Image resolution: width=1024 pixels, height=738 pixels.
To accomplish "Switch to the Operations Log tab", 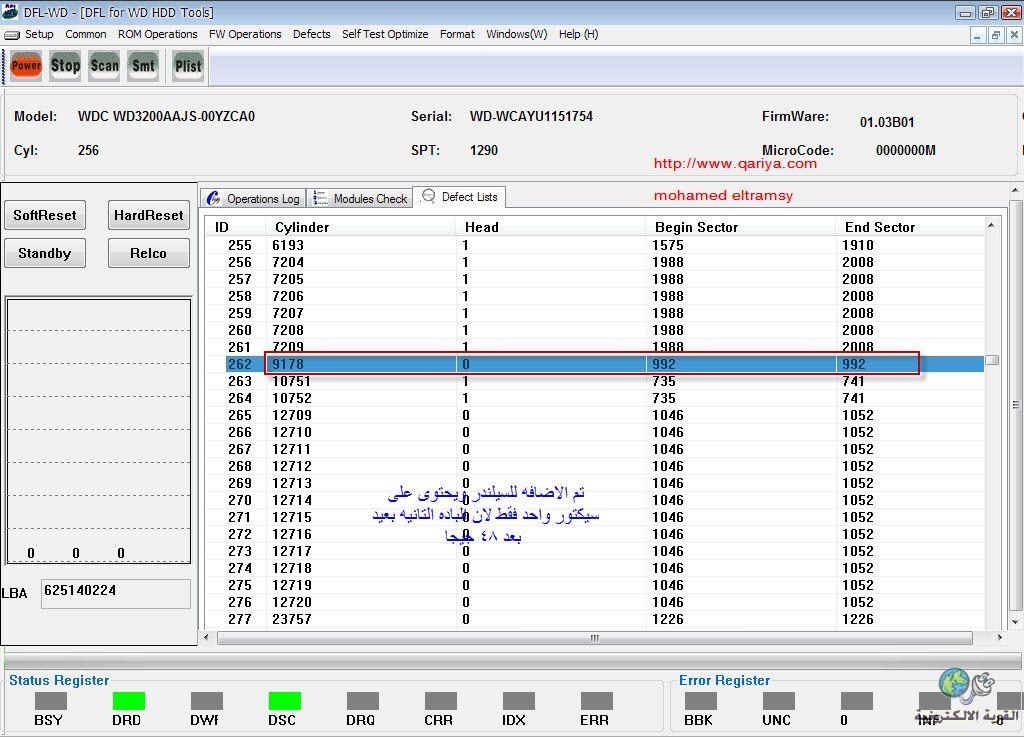I will 253,198.
